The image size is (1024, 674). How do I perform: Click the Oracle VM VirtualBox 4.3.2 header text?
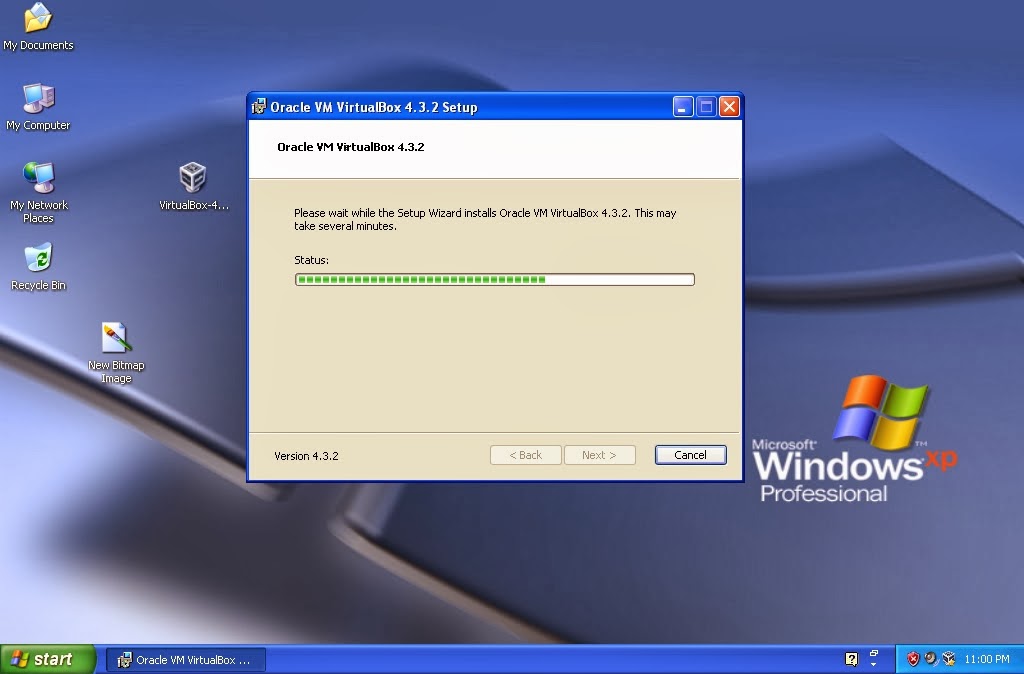coord(351,147)
